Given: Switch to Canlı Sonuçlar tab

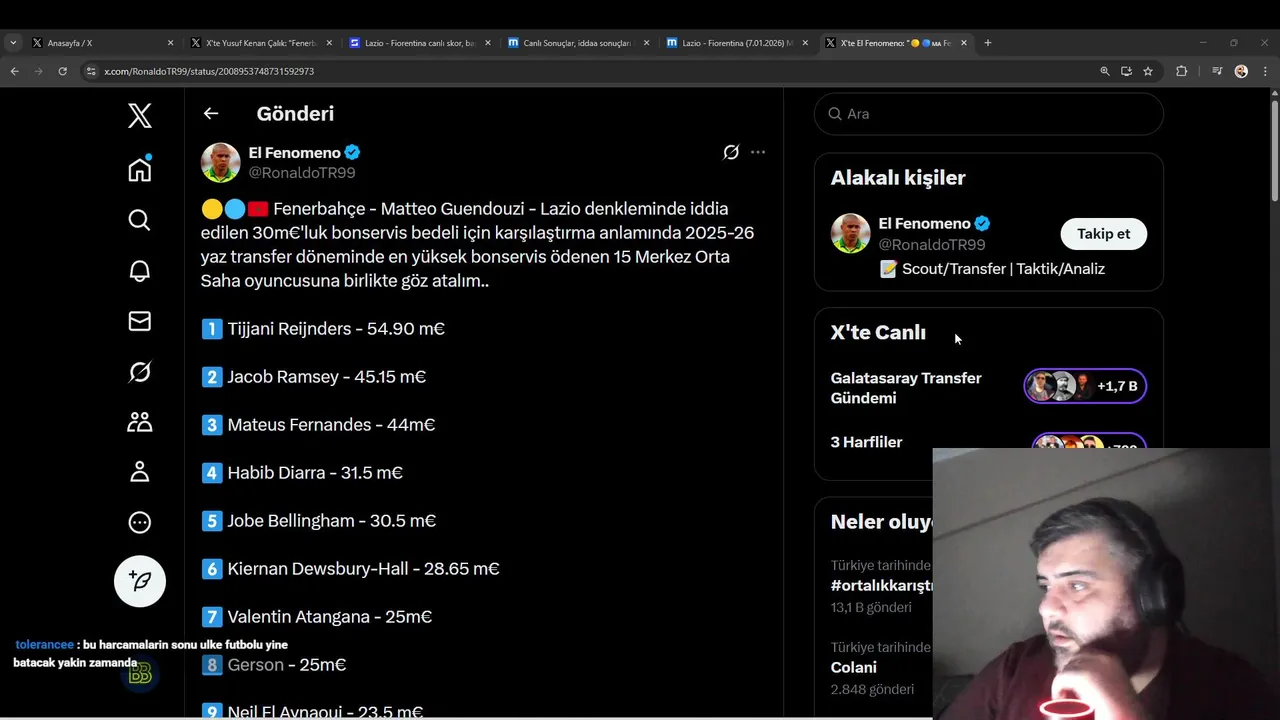Looking at the screenshot, I should (x=577, y=43).
